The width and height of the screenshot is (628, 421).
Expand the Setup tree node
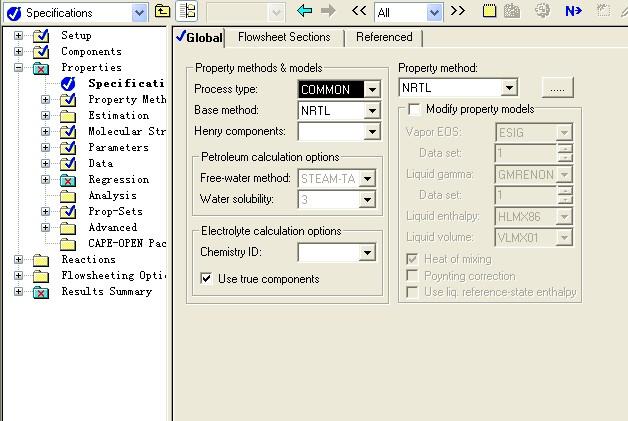tap(18, 35)
